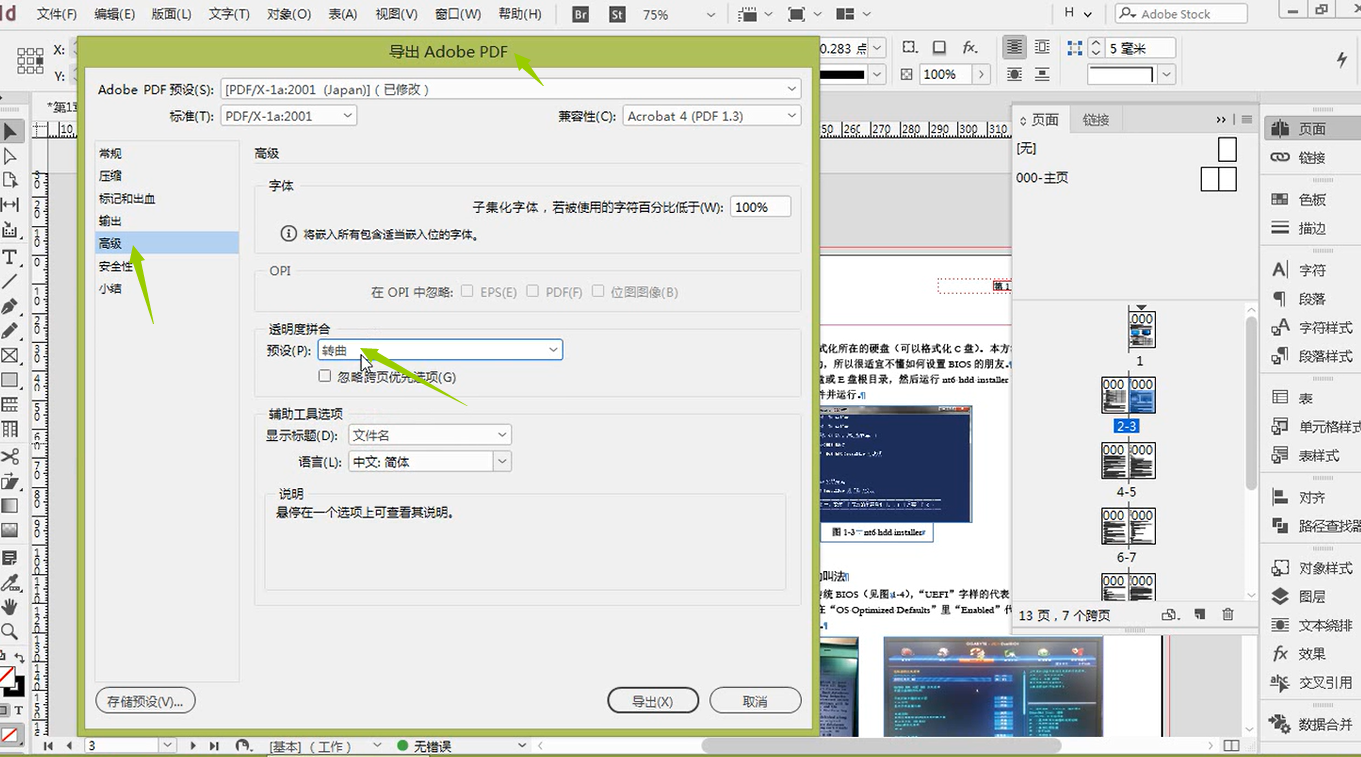Screen dimensions: 1361x757
Task: Open the Text Wrap (文本绕排) panel
Action: [1311, 625]
